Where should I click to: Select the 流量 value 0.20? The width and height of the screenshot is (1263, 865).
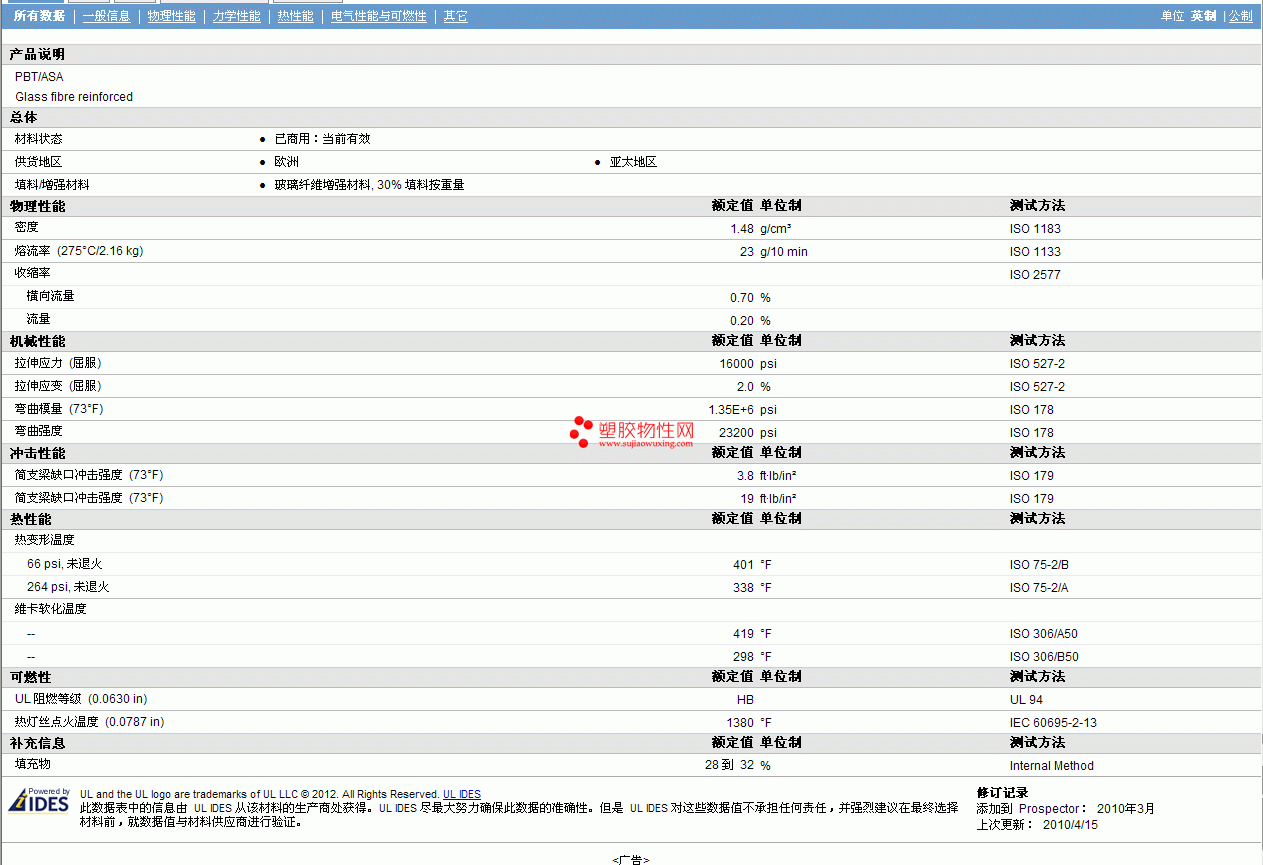pyautogui.click(x=741, y=320)
